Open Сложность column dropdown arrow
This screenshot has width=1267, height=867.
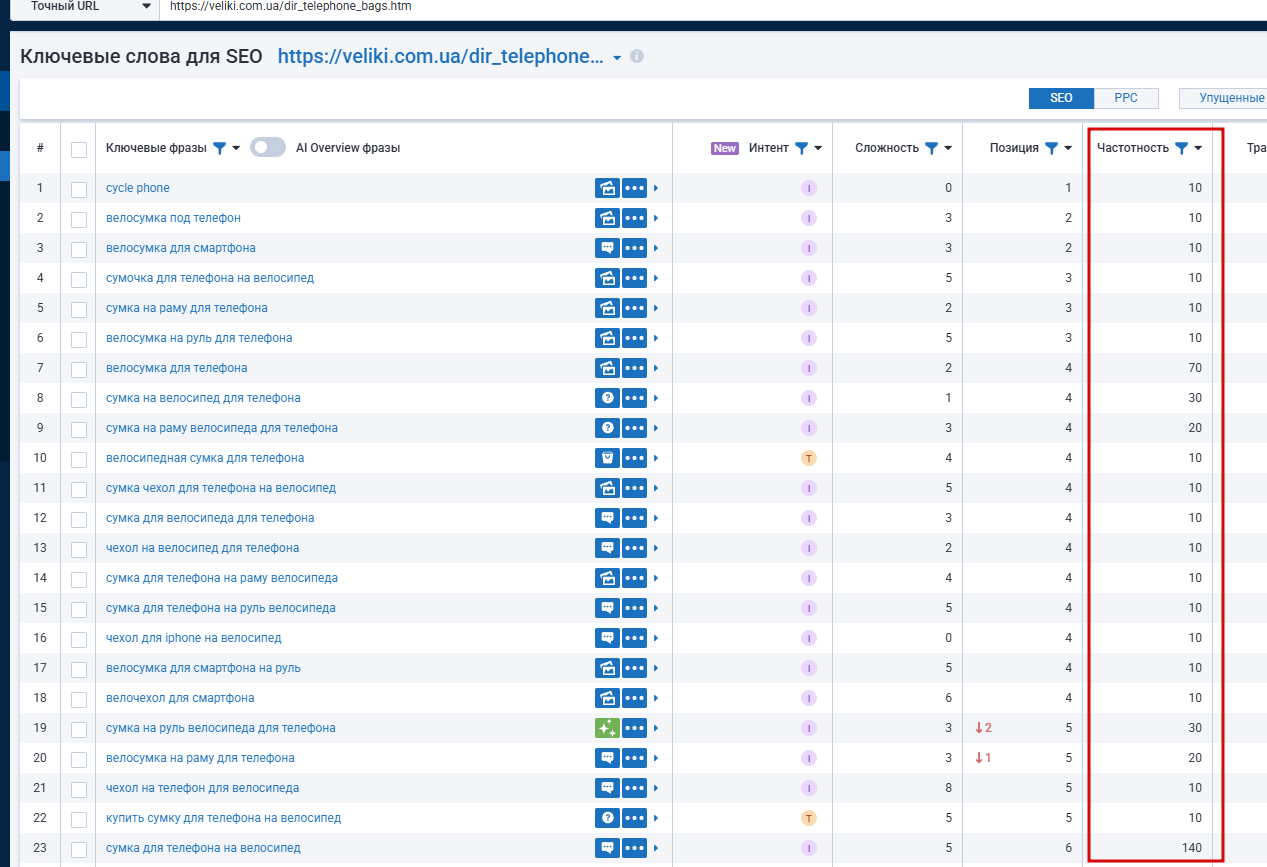point(948,148)
